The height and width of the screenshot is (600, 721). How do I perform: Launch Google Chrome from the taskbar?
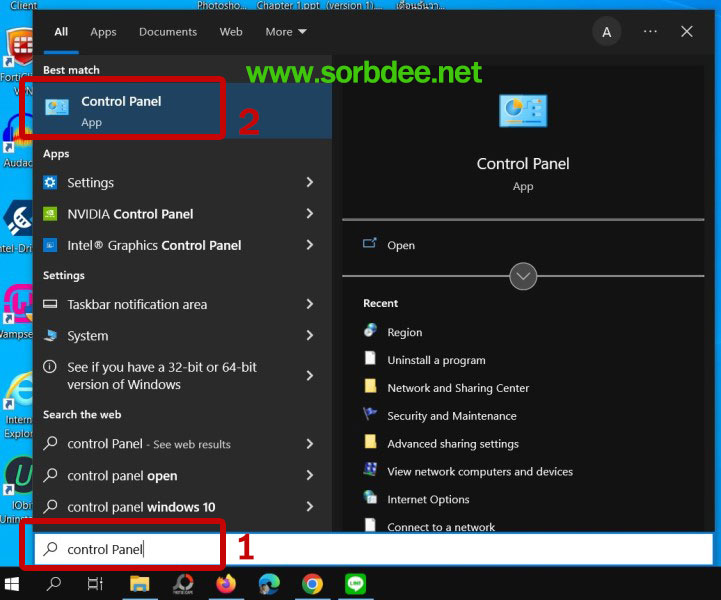312,584
